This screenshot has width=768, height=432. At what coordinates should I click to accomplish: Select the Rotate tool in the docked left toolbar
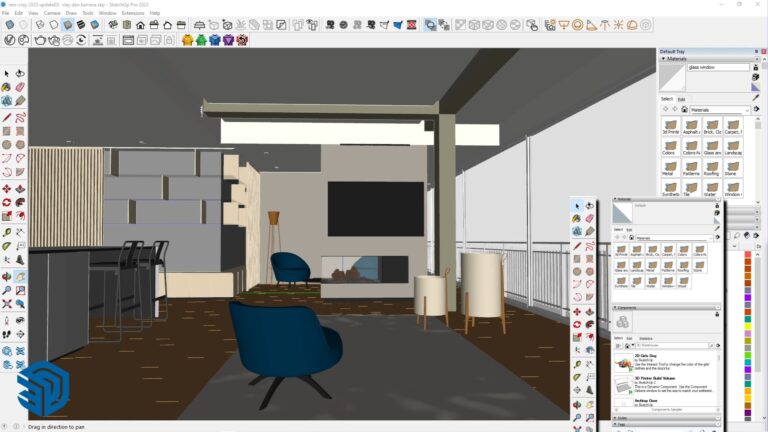pyautogui.click(x=6, y=202)
